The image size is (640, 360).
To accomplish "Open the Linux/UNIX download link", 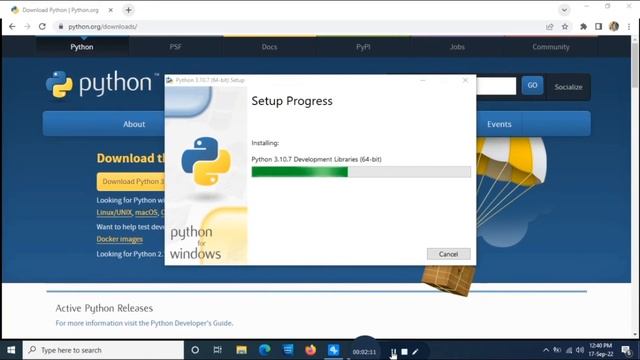I will pos(114,213).
